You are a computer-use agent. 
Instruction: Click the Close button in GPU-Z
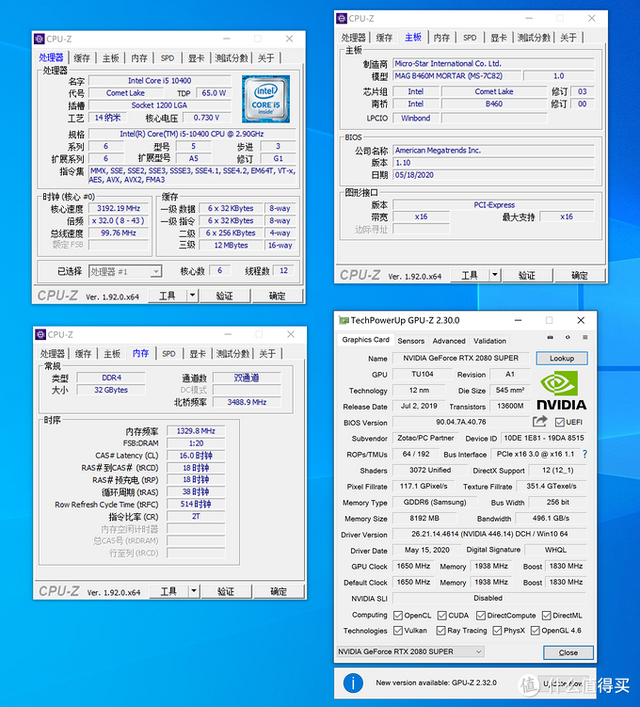point(568,652)
